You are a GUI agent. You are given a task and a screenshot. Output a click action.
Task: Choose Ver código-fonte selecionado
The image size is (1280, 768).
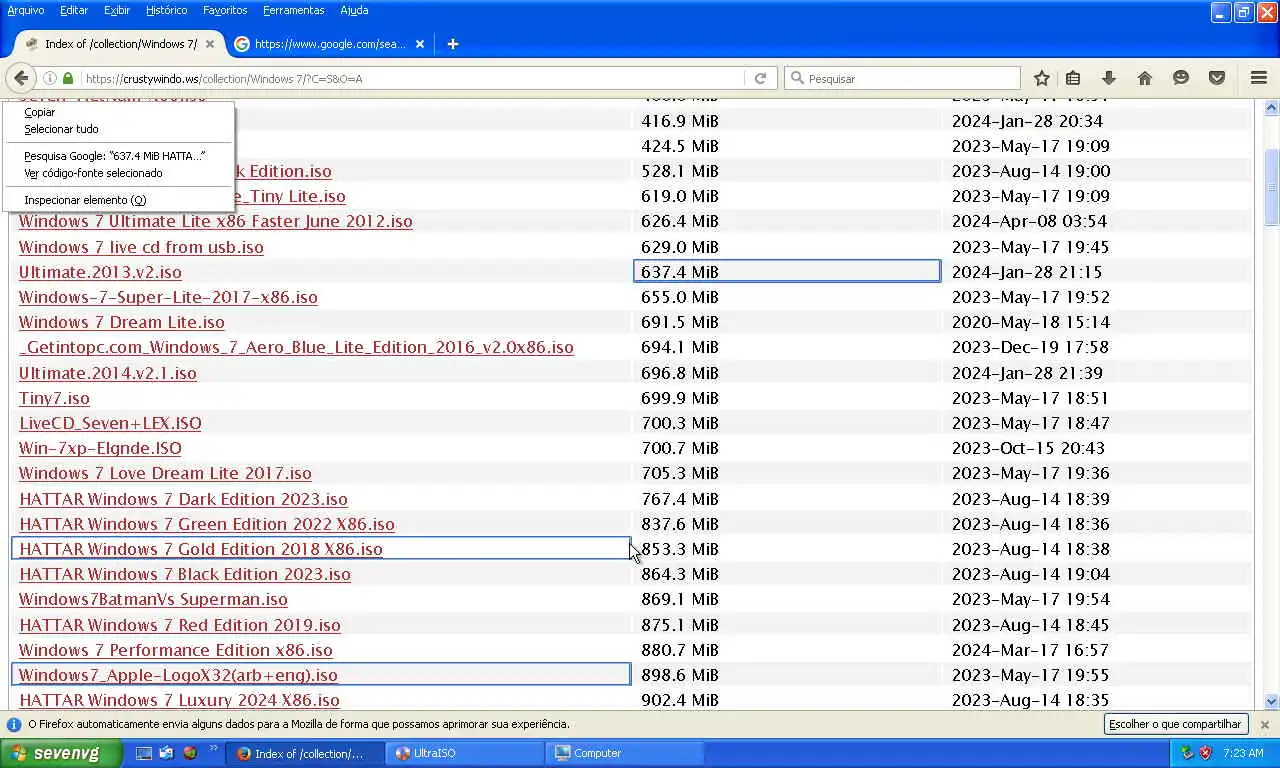[118, 173]
